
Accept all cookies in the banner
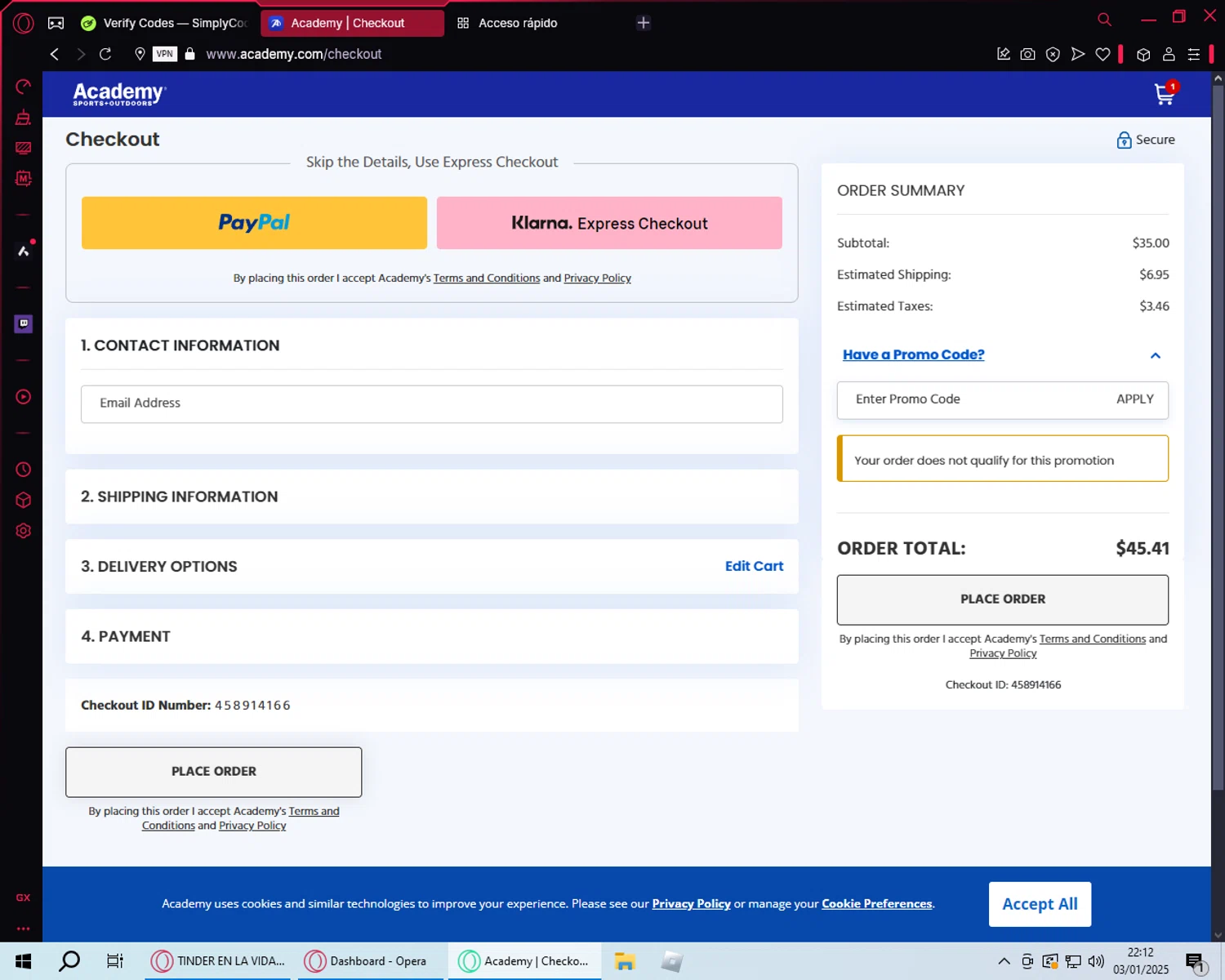pyautogui.click(x=1039, y=904)
